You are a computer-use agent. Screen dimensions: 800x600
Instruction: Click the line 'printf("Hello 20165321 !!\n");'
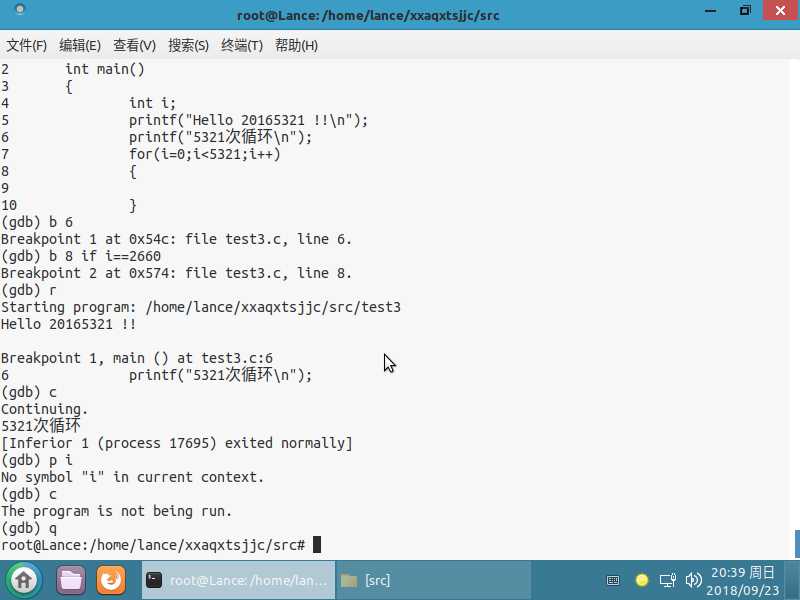point(248,120)
